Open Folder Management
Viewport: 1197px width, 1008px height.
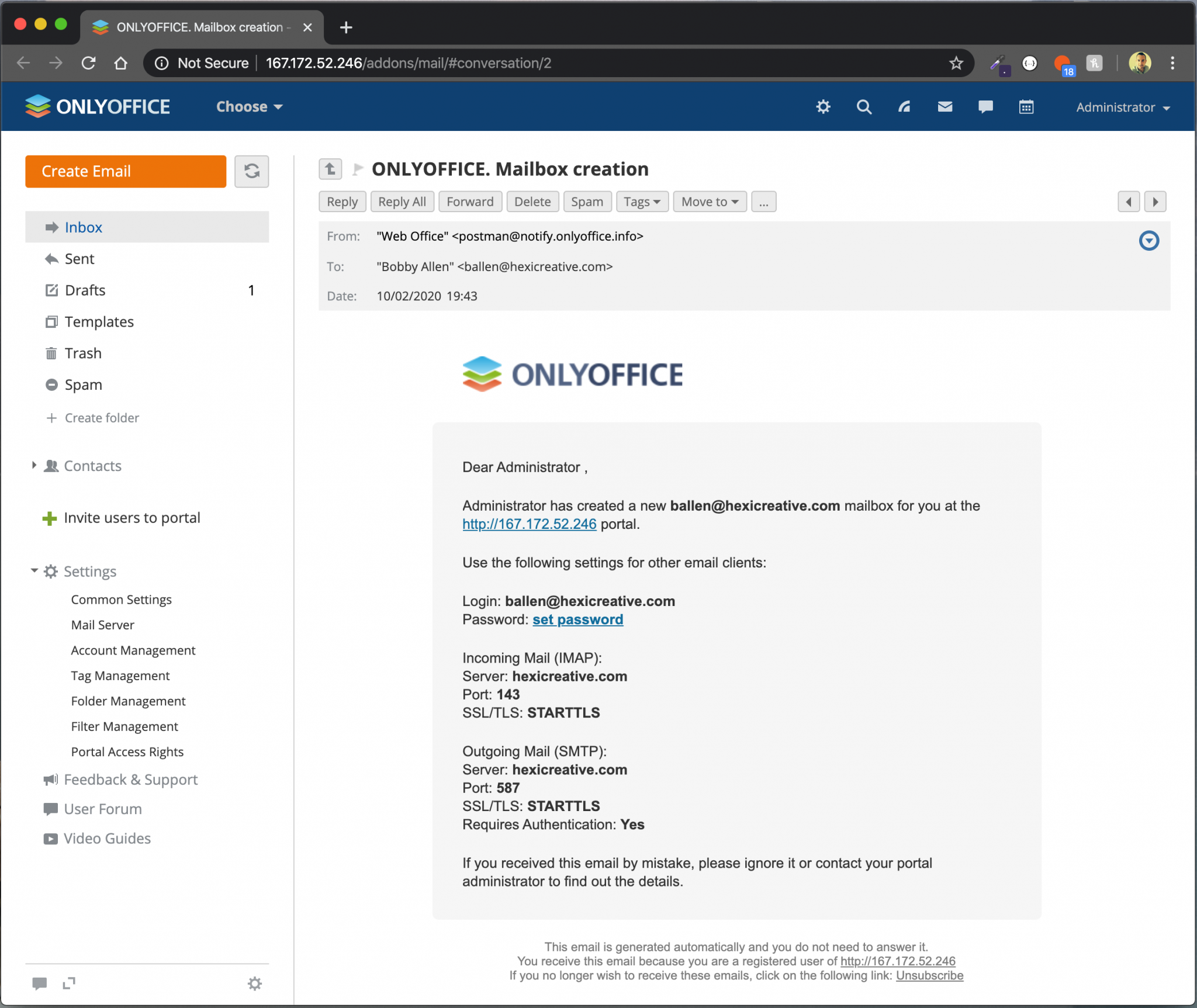click(x=129, y=701)
